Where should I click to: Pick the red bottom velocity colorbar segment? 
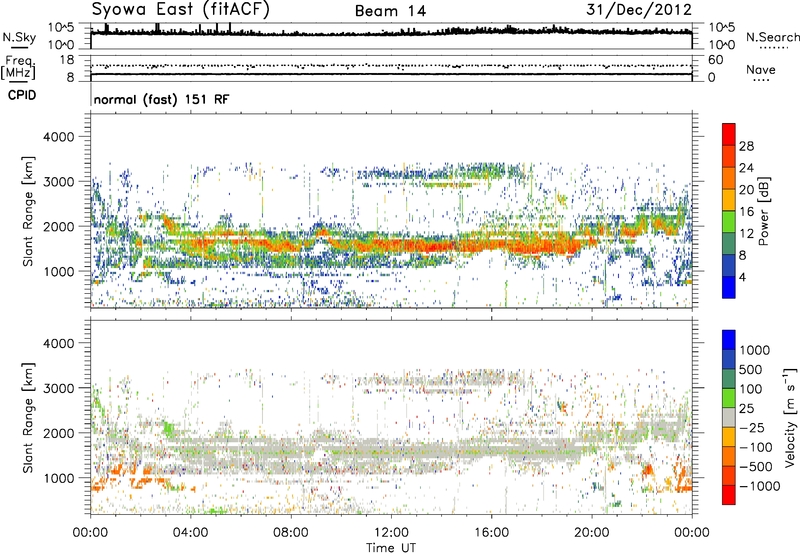click(x=729, y=495)
